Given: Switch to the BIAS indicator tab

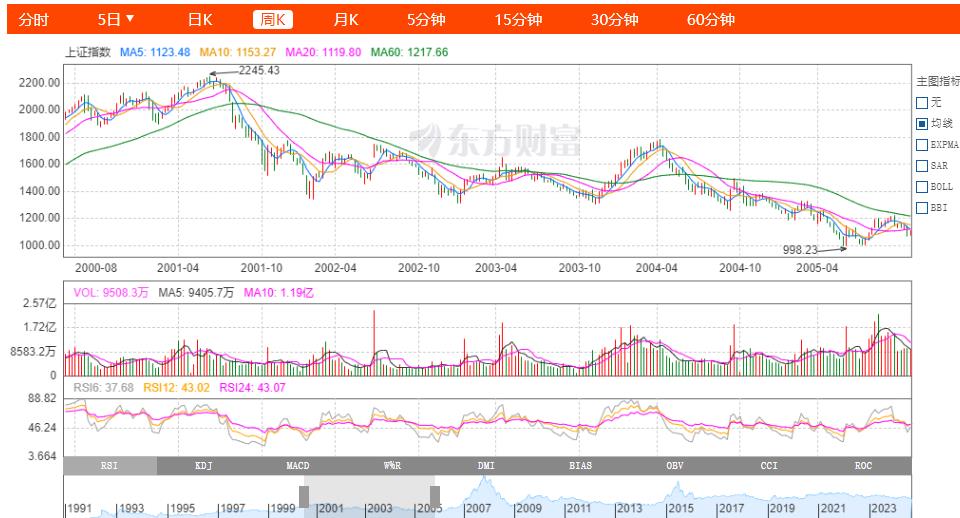Looking at the screenshot, I should (581, 466).
